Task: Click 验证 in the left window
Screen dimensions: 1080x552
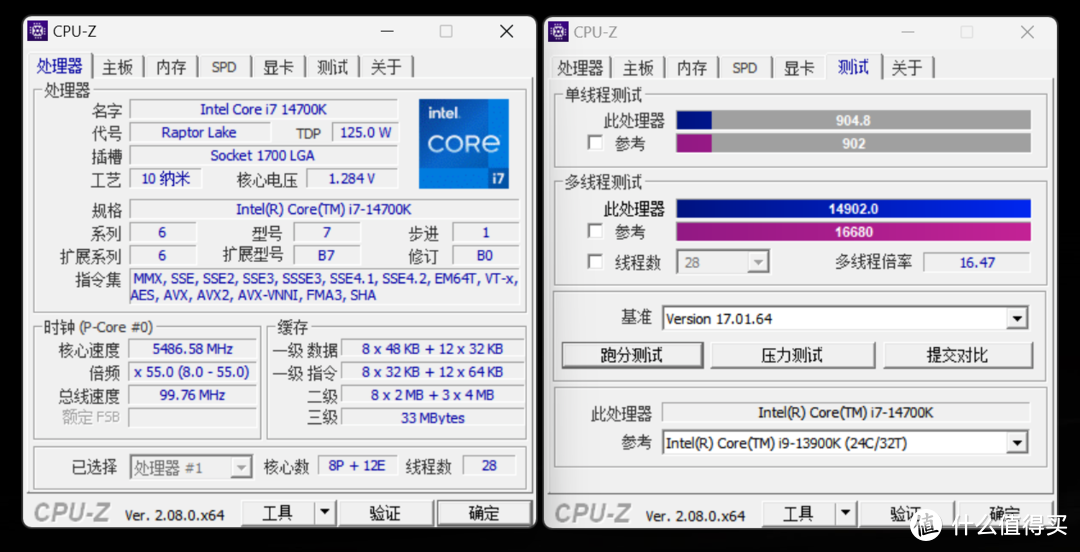Action: tap(385, 513)
